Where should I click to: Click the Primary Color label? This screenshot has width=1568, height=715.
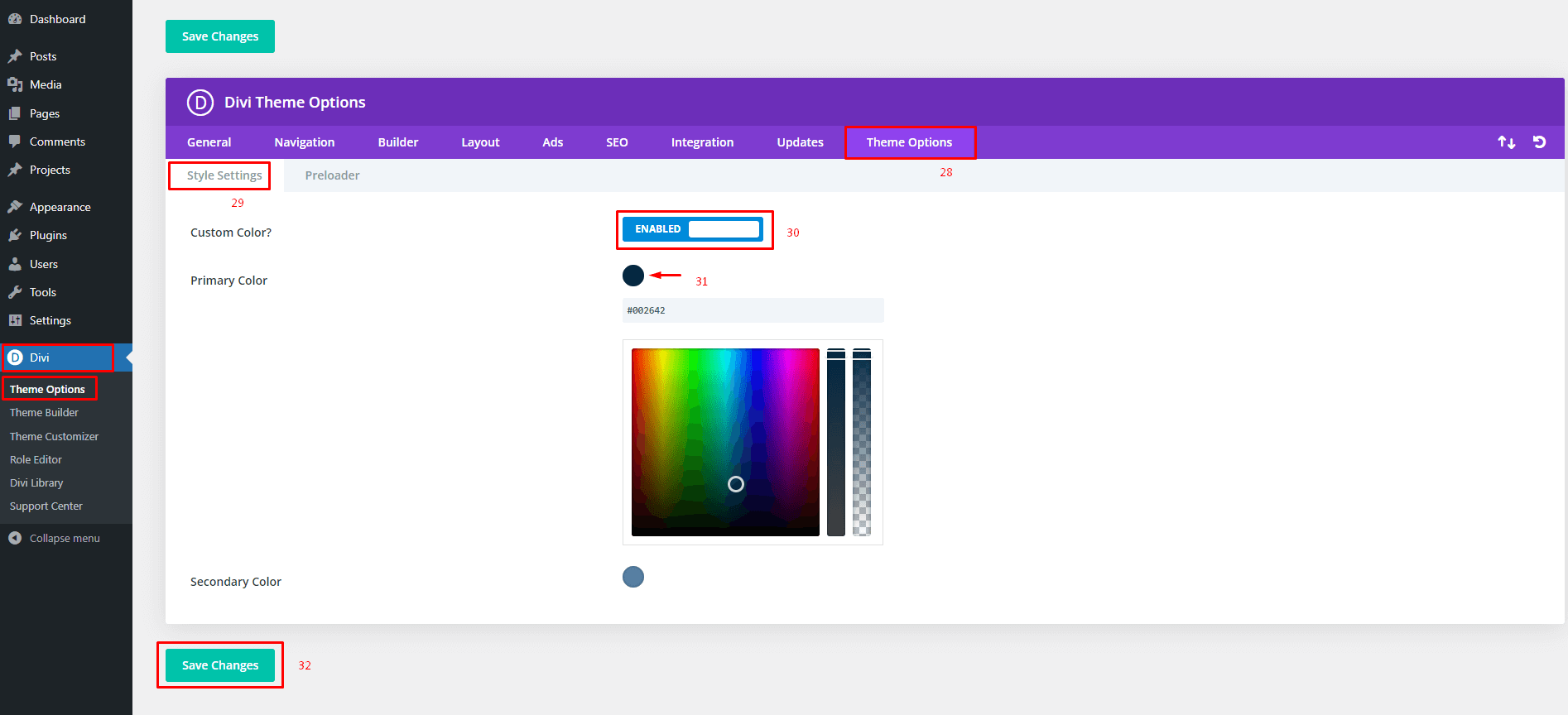tap(228, 281)
